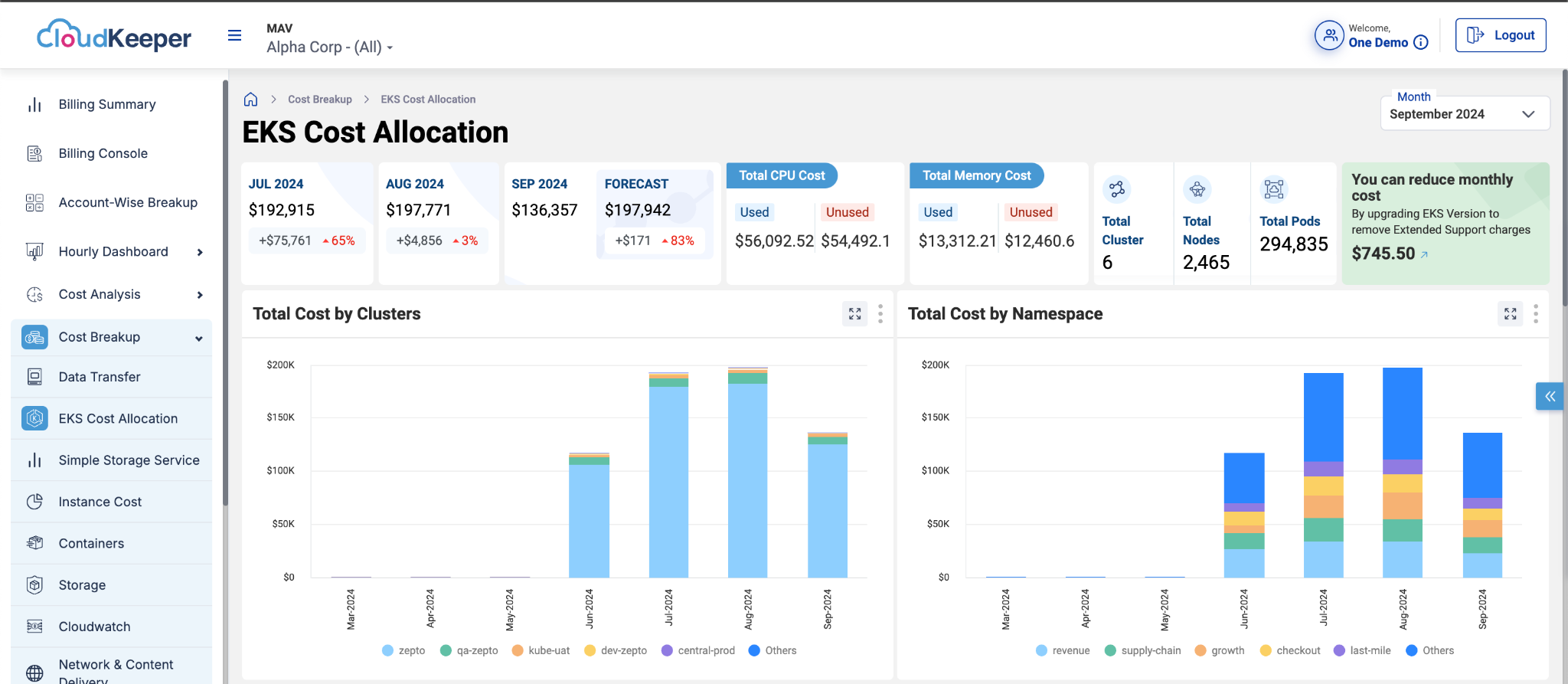Viewport: 1568px width, 684px height.
Task: Go to home via breadcrumb house icon
Action: coord(250,100)
